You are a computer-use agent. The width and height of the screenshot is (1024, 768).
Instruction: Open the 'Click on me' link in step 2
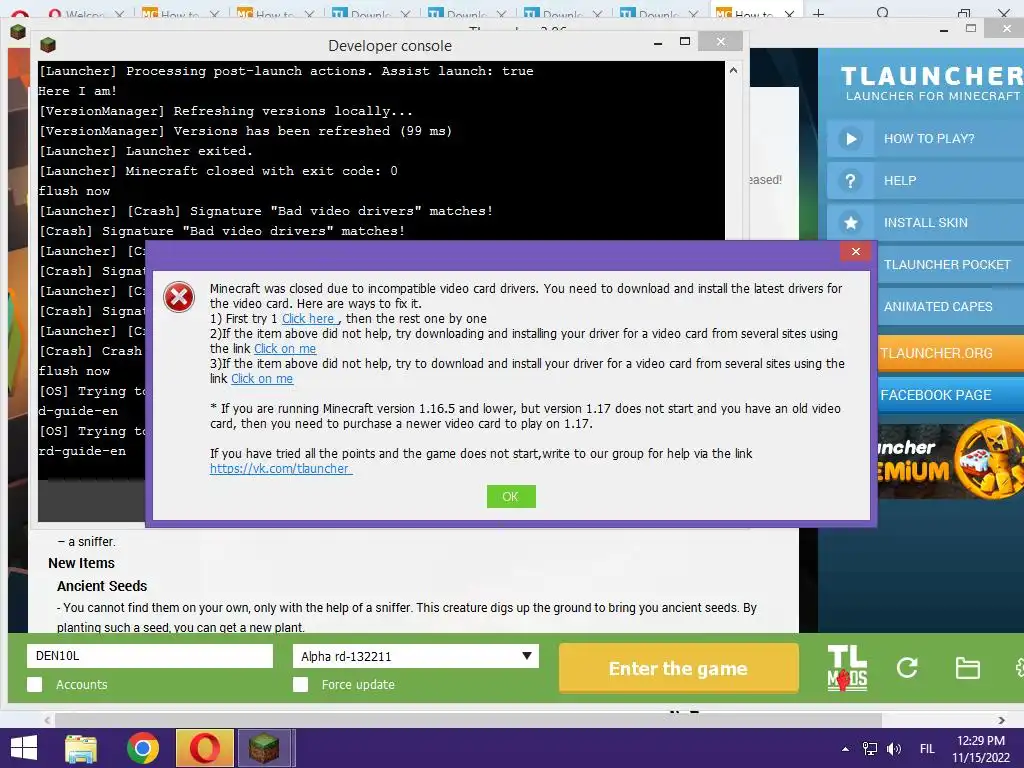point(285,349)
